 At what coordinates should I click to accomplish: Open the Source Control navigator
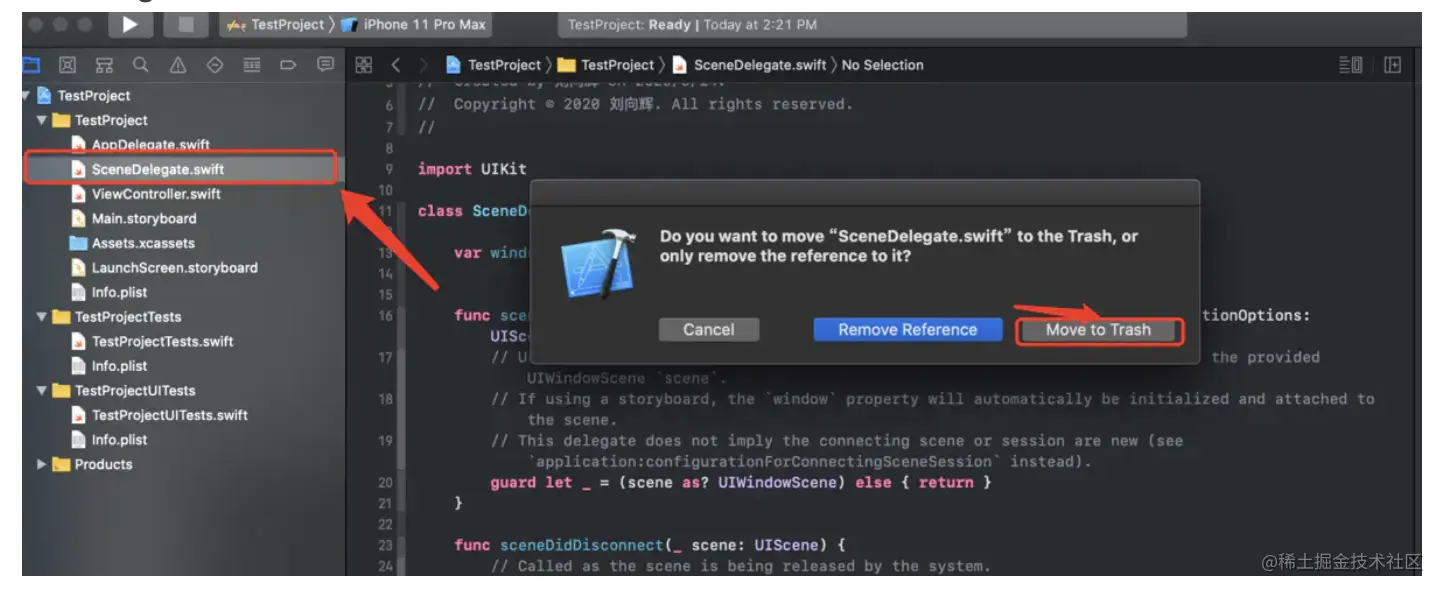(x=67, y=65)
